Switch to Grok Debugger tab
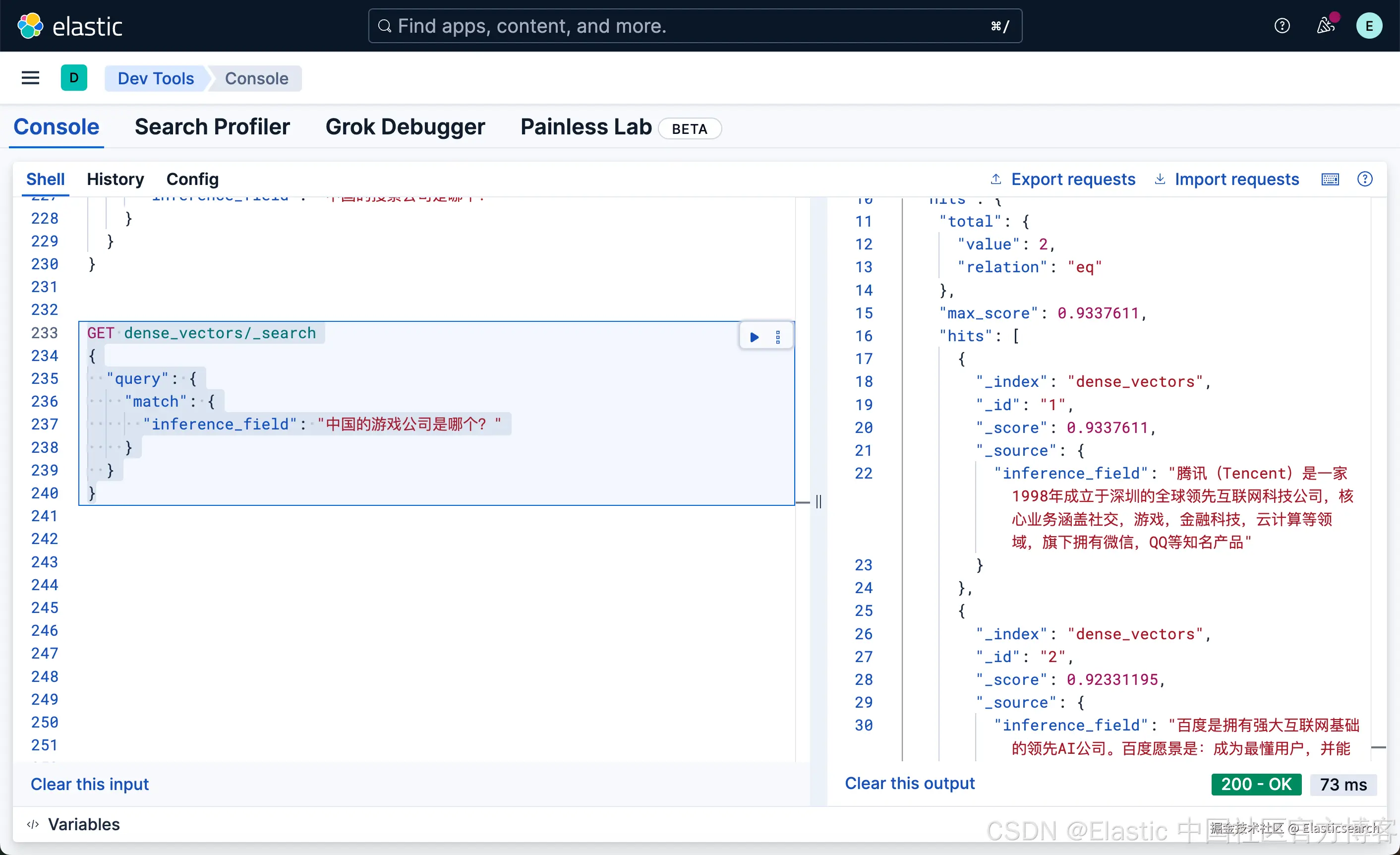Screen dimensions: 1400x855 pos(405,127)
